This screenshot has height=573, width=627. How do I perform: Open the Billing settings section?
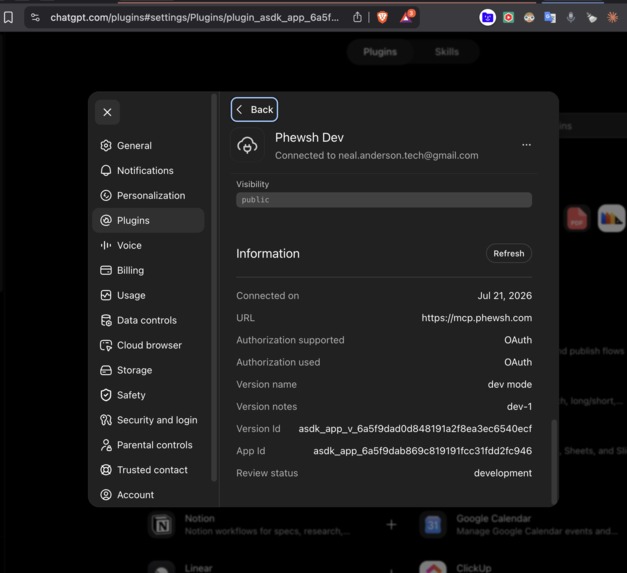coord(148,270)
